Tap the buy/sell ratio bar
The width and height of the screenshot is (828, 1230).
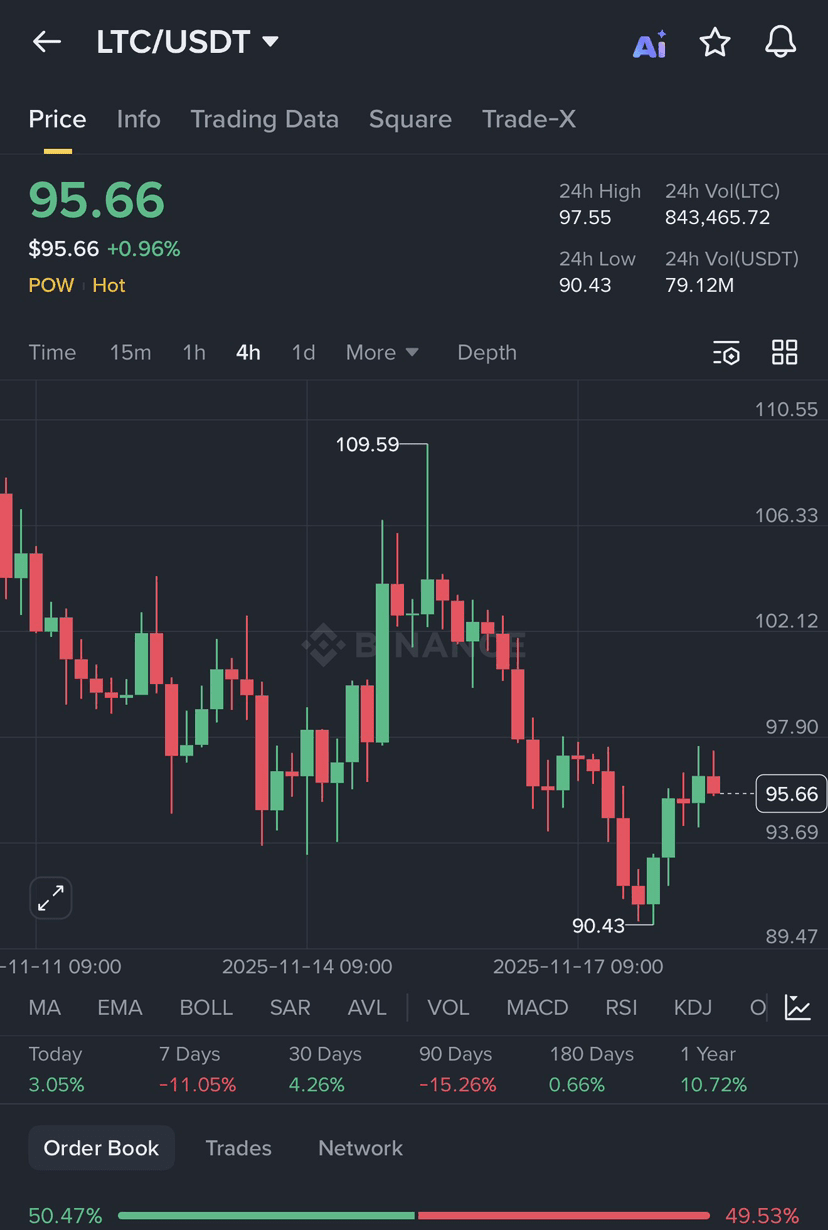tap(414, 1216)
